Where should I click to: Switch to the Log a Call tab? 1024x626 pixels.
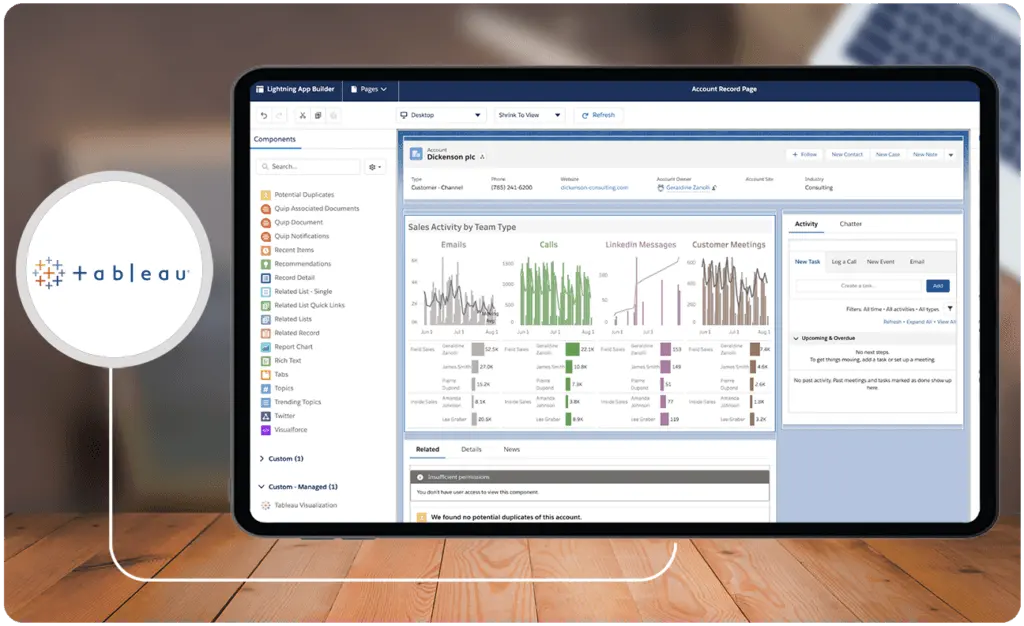[x=844, y=262]
